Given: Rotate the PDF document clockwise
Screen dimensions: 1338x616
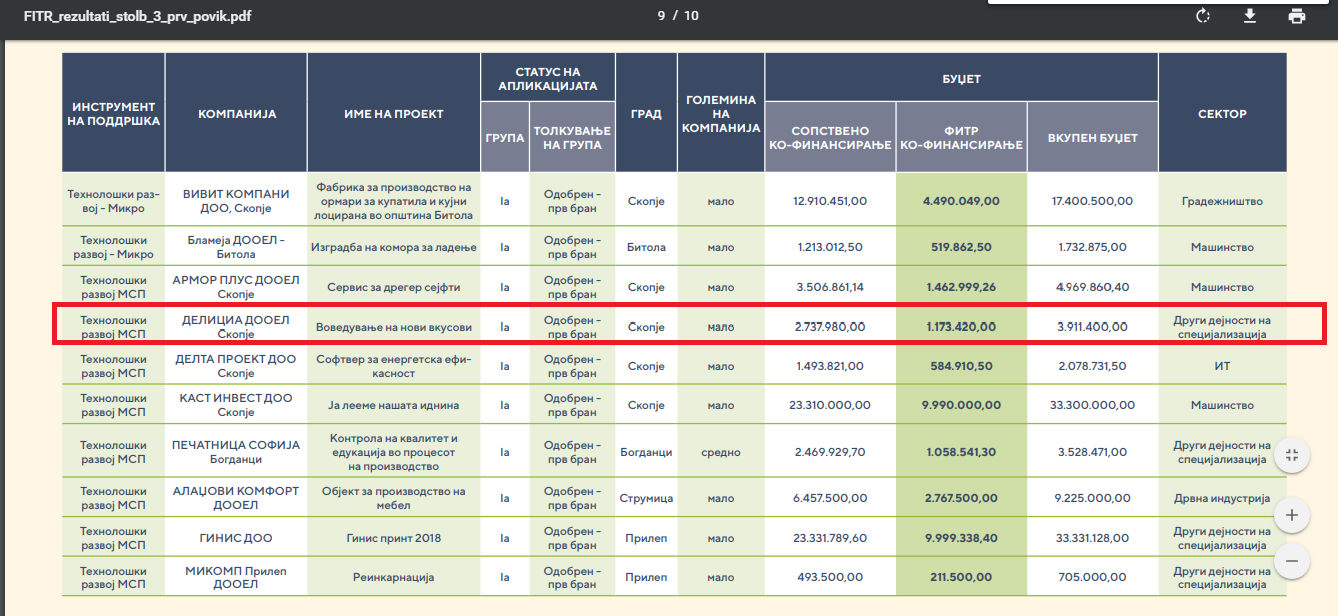Looking at the screenshot, I should (x=1203, y=16).
